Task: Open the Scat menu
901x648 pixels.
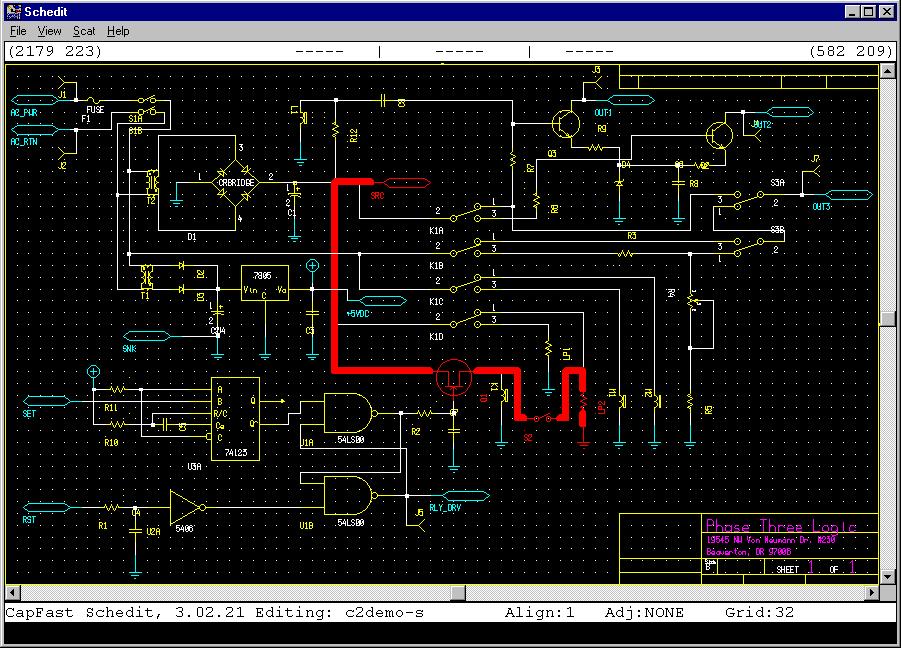Action: pos(83,31)
